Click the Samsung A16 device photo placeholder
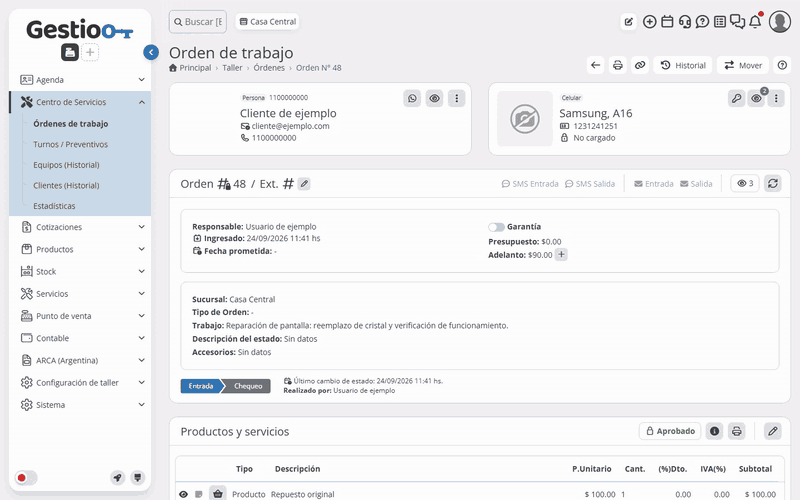The image size is (800, 500). (x=525, y=119)
